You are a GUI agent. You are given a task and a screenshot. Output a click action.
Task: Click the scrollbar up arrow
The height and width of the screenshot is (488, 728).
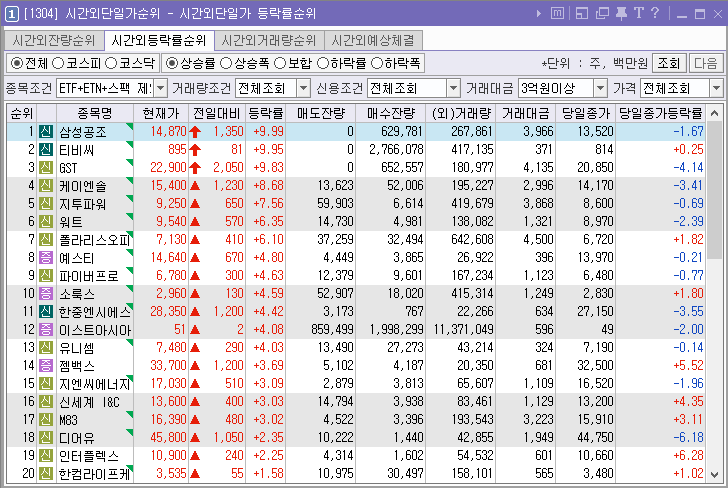click(715, 113)
